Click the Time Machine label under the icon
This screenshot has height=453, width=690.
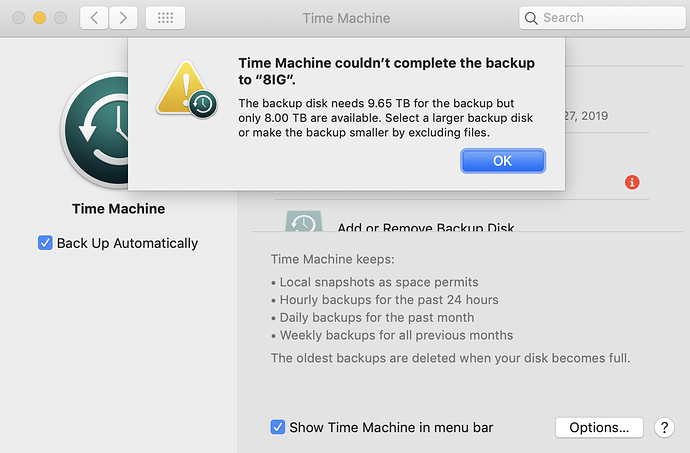tap(118, 209)
